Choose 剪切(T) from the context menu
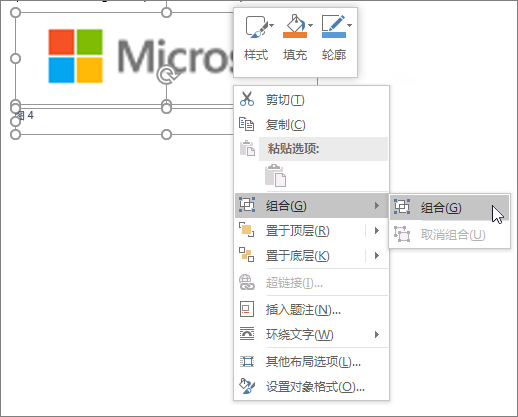The width and height of the screenshot is (518, 417). pyautogui.click(x=312, y=100)
